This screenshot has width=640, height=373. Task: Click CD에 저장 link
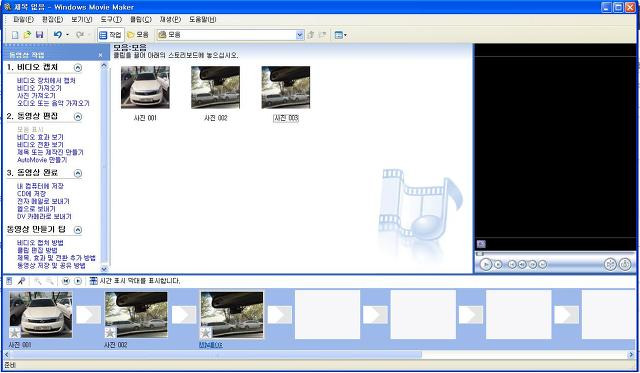point(31,194)
